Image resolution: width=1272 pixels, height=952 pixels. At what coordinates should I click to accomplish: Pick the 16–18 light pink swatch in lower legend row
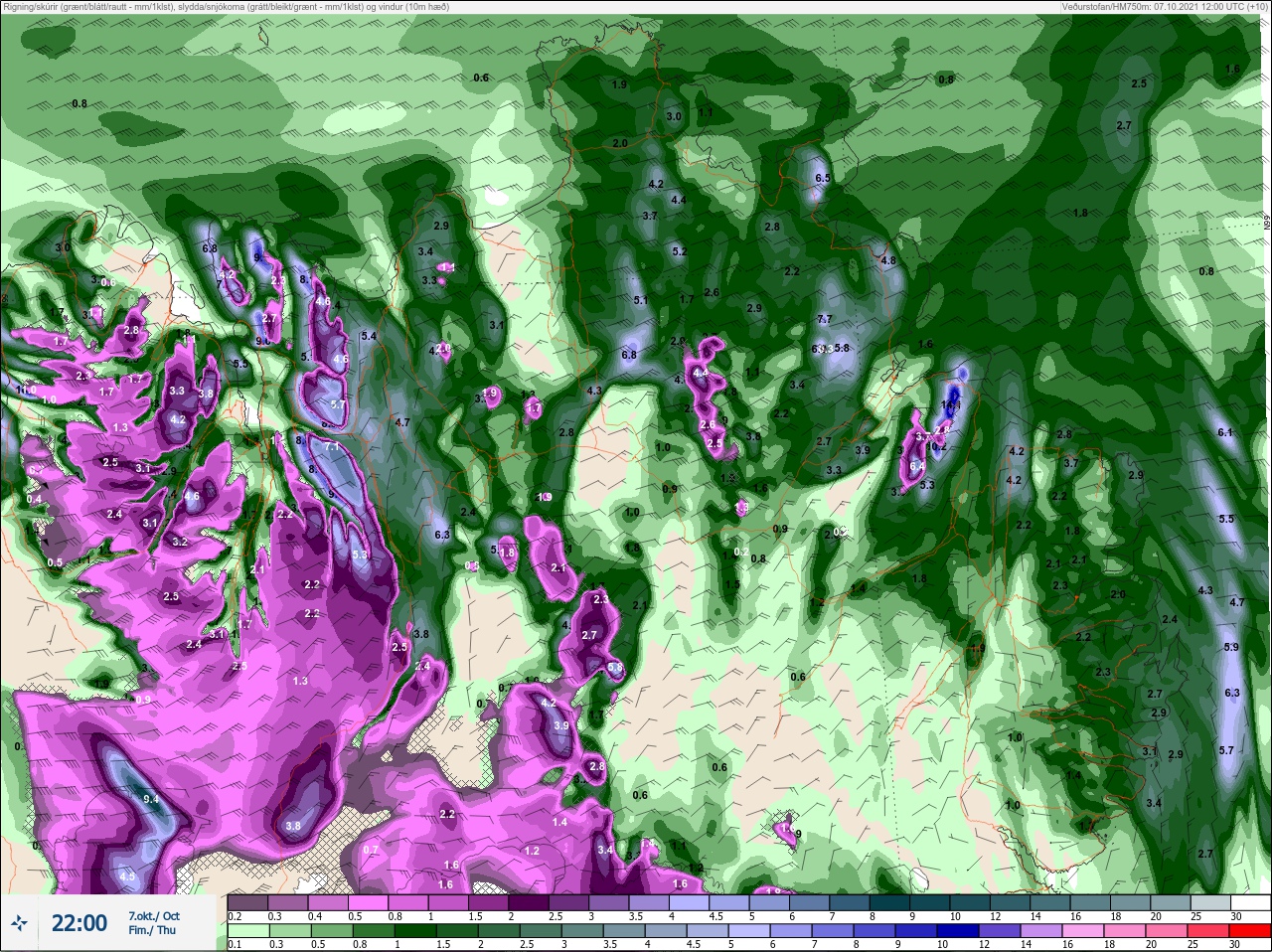(1084, 931)
